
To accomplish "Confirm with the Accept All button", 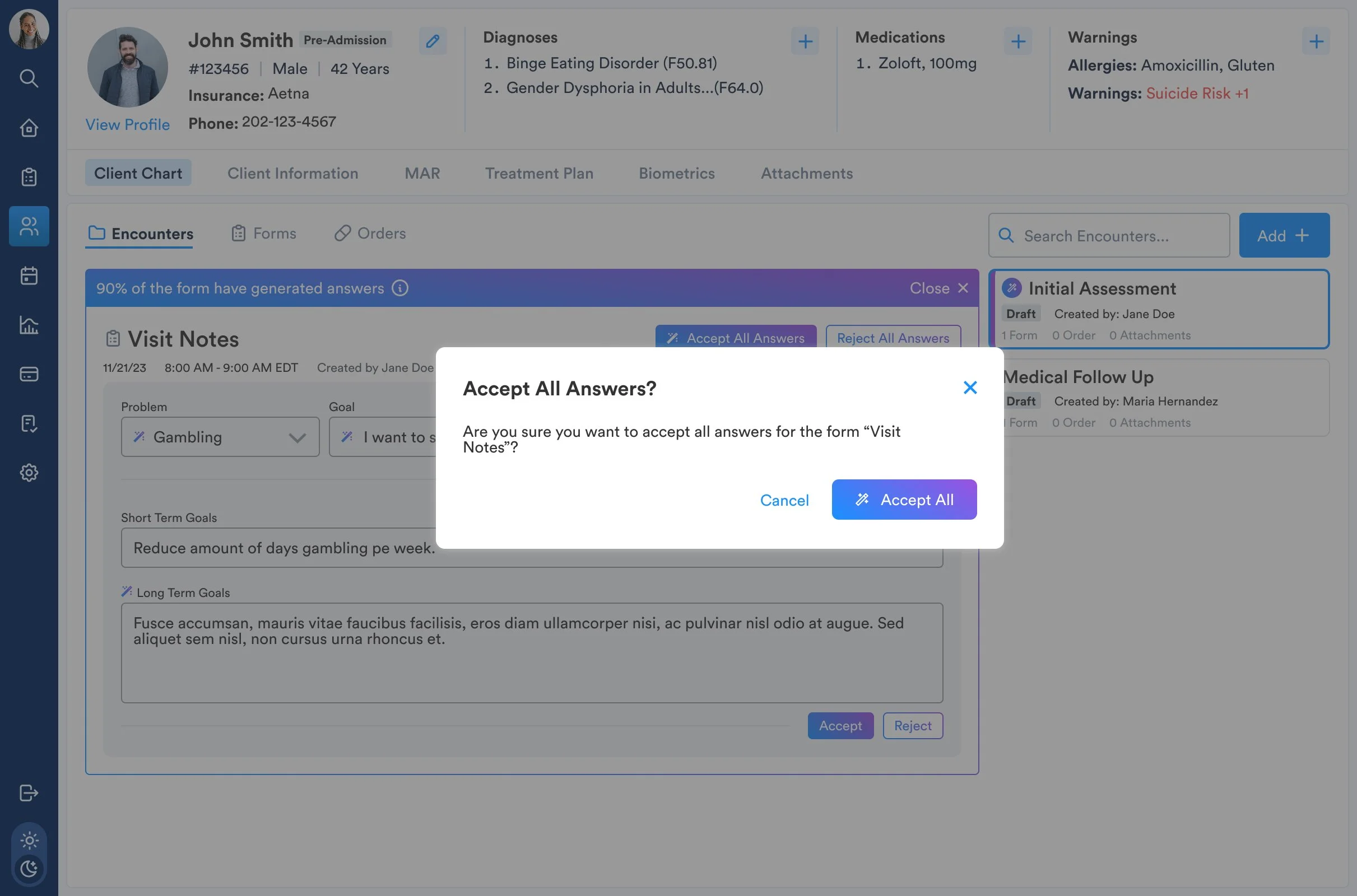I will [904, 500].
